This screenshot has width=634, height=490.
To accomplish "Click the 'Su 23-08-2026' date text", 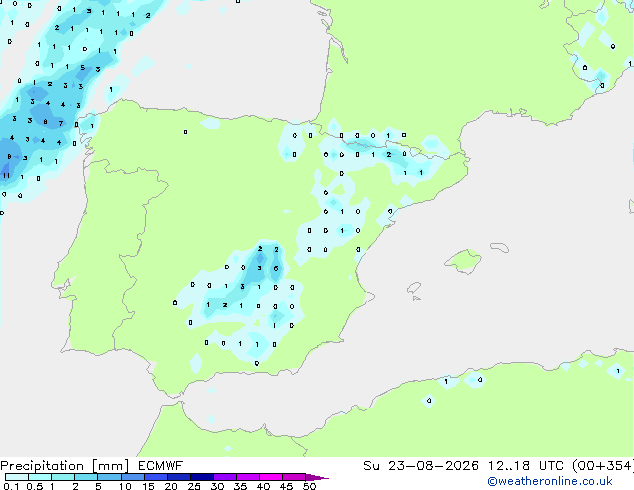I will coord(421,466).
